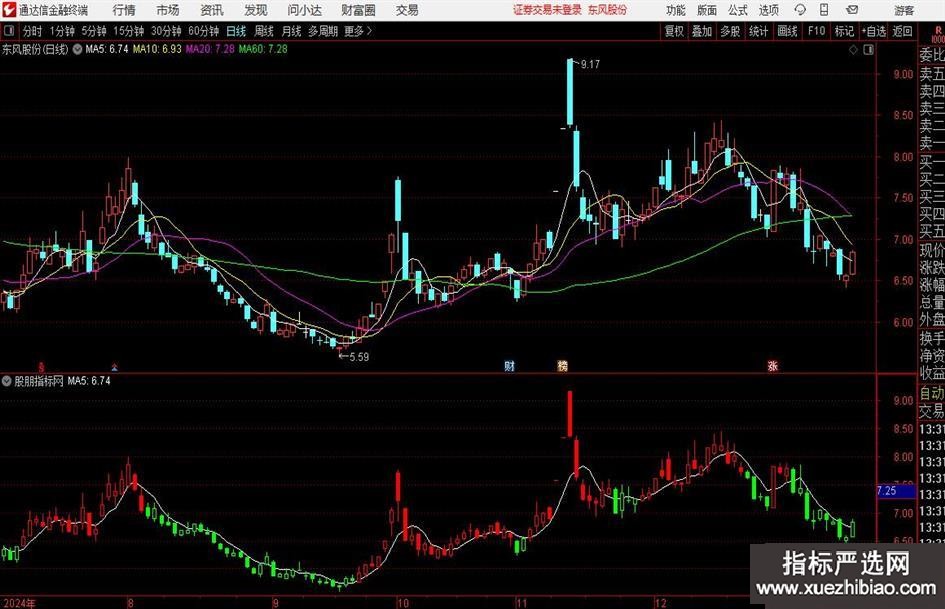
Task: Switch to the 60分钟 period
Action: (x=204, y=31)
